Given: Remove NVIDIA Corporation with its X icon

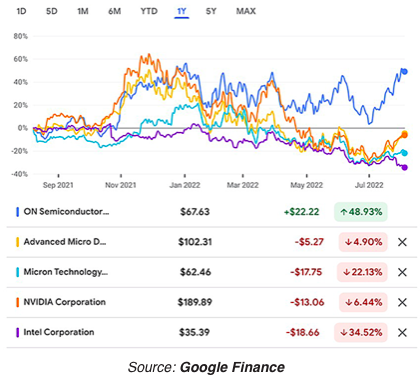Looking at the screenshot, I should [x=402, y=302].
